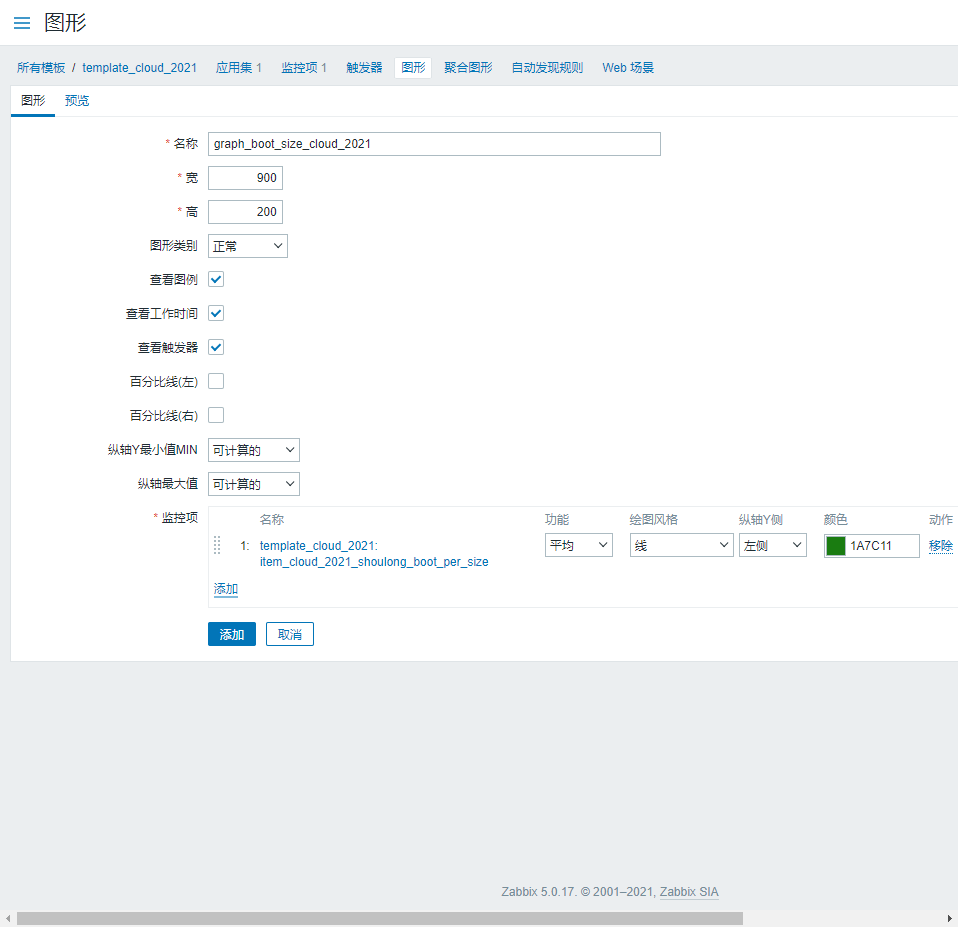Switch to the 预览 tab

[x=77, y=101]
